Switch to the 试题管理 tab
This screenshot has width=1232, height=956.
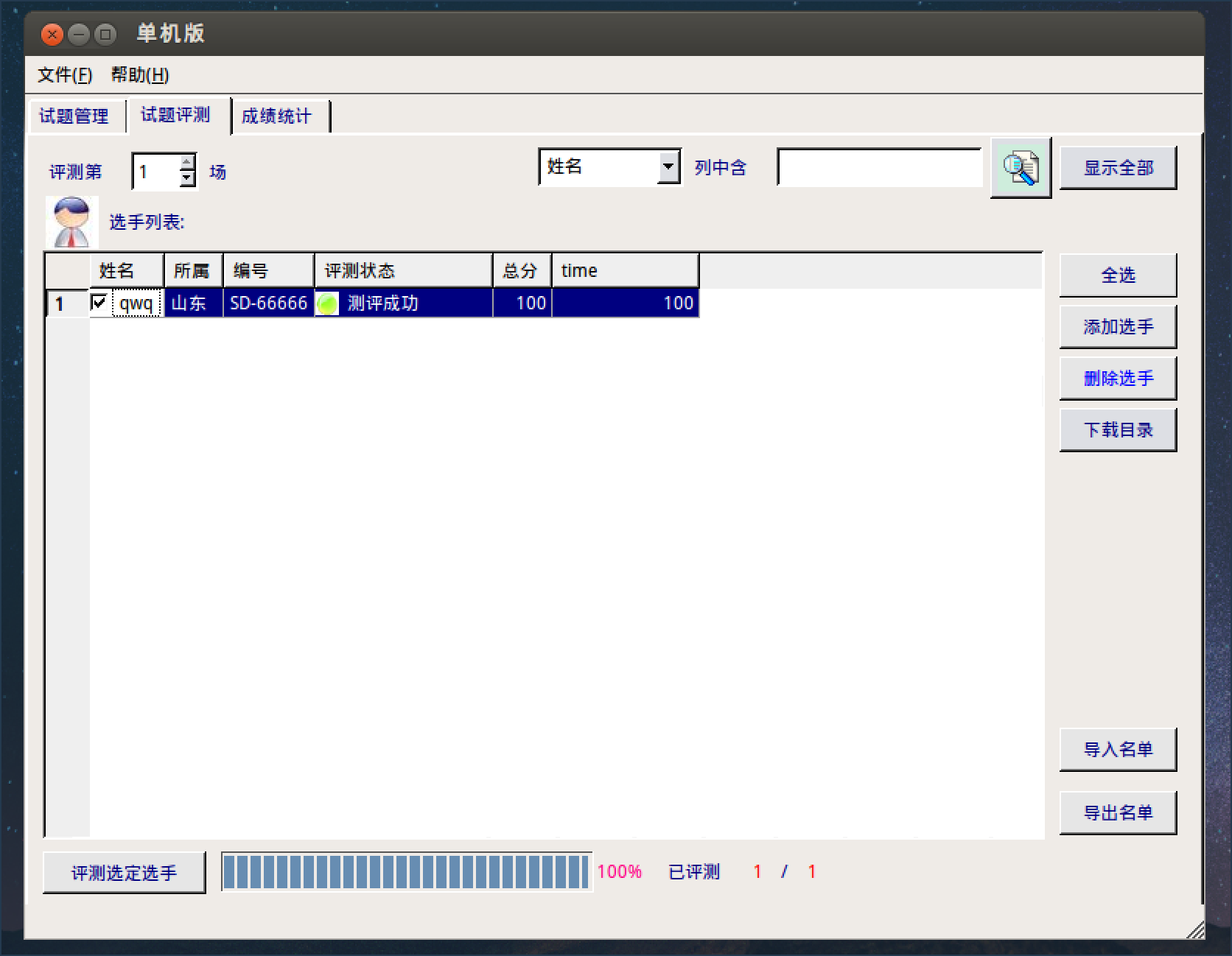(74, 116)
